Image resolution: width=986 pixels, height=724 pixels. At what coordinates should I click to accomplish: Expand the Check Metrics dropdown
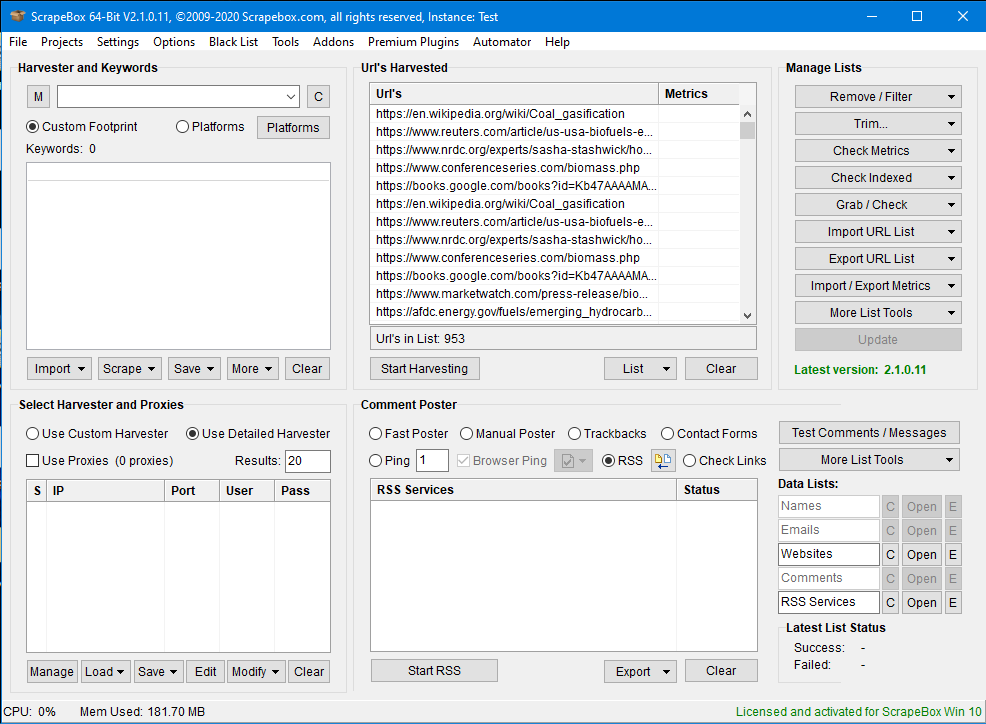[x=878, y=151]
